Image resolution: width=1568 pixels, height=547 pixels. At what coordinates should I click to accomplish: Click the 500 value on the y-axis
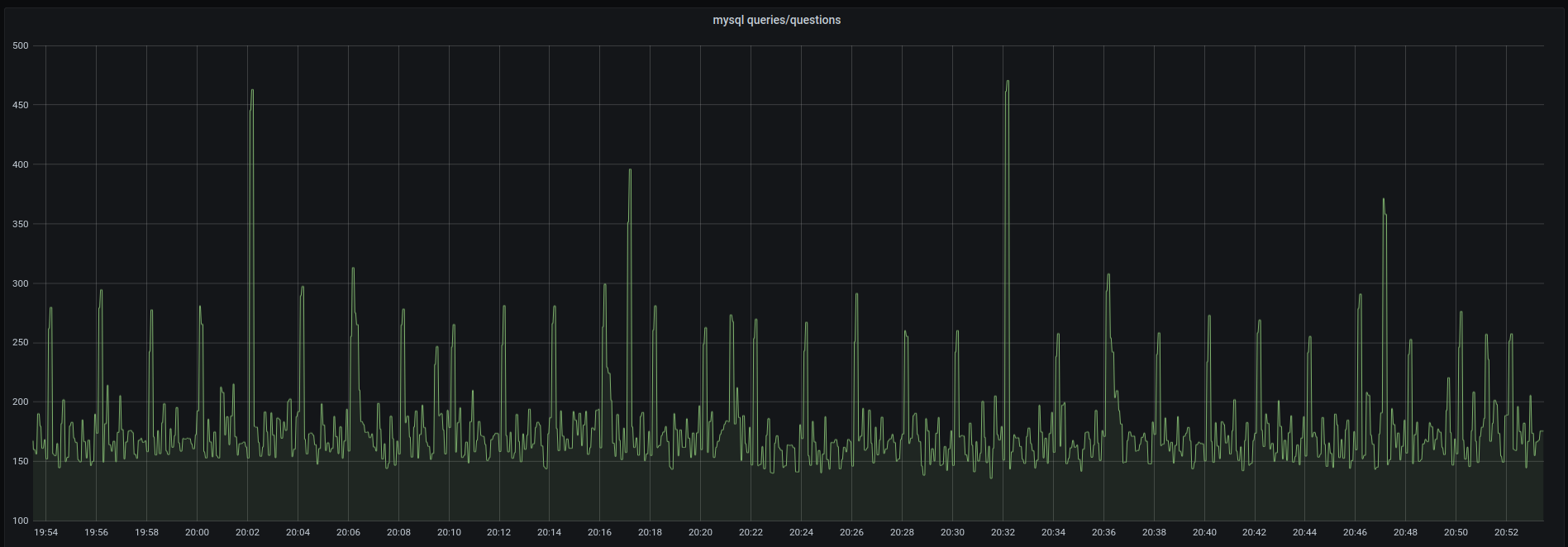[x=21, y=46]
